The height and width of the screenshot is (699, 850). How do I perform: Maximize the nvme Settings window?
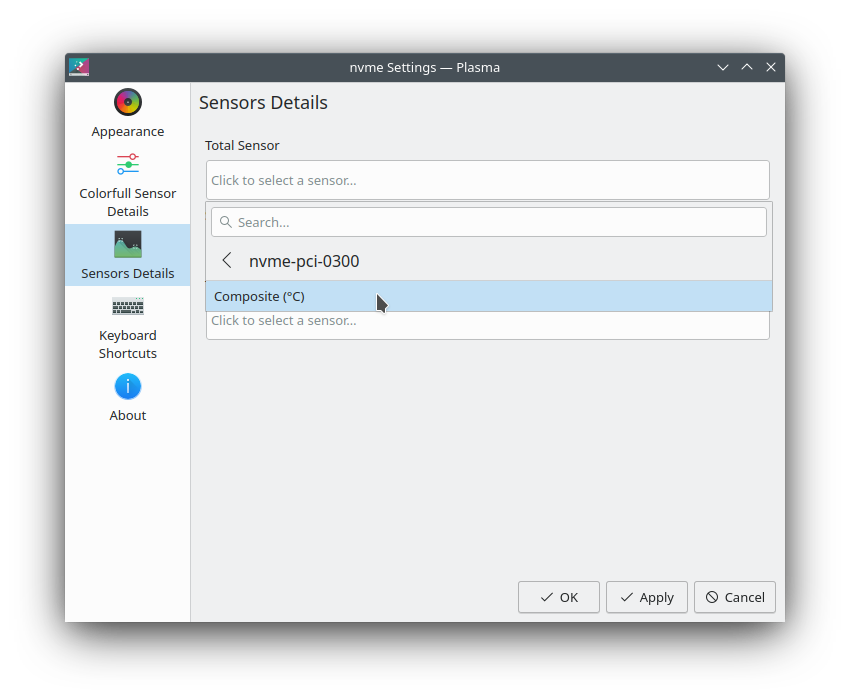tap(747, 67)
